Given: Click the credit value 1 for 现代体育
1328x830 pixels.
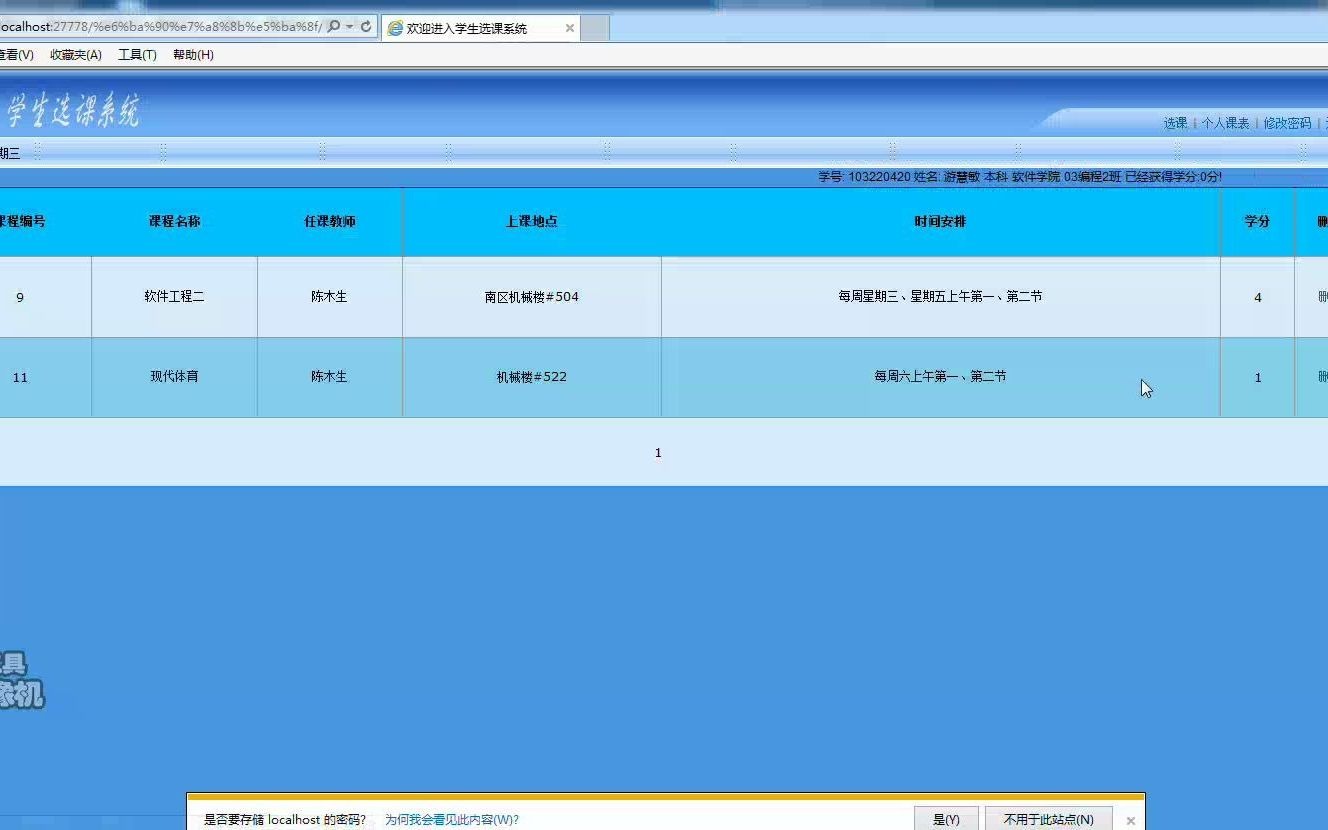Looking at the screenshot, I should (x=1257, y=377).
